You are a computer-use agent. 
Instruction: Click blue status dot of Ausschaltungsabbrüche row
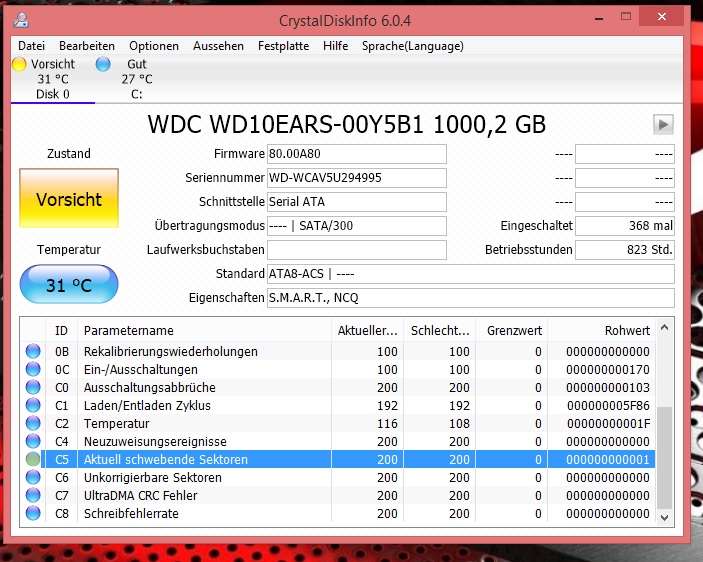click(x=33, y=387)
